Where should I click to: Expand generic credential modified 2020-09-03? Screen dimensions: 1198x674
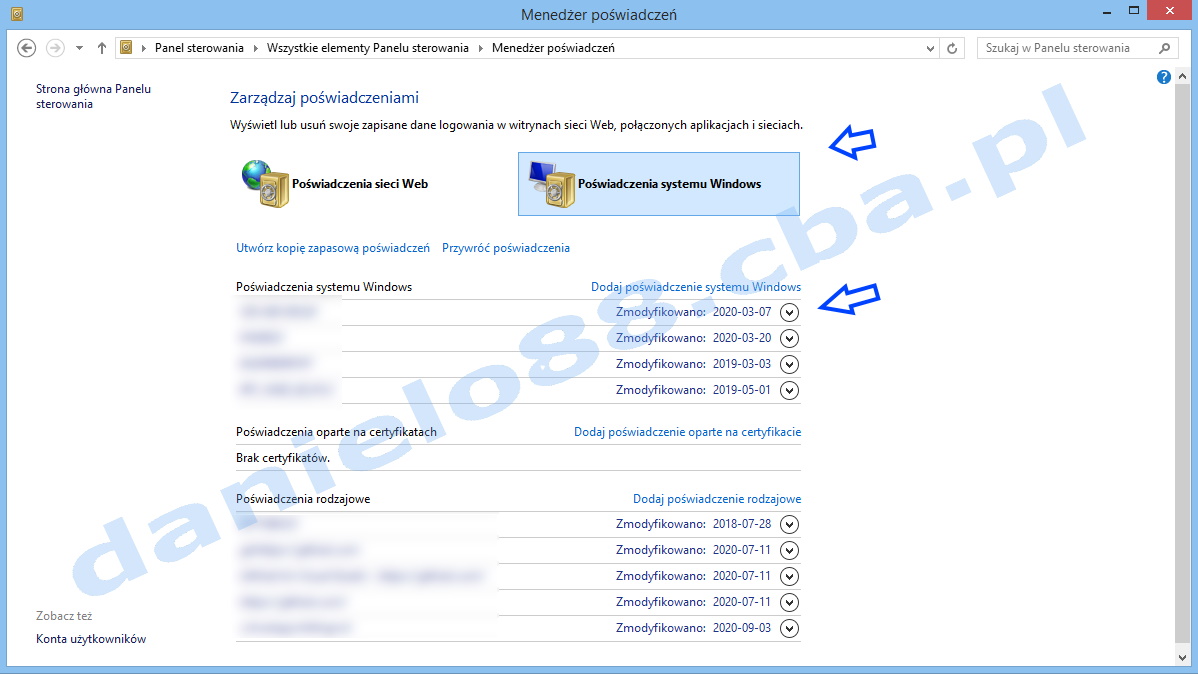click(790, 628)
